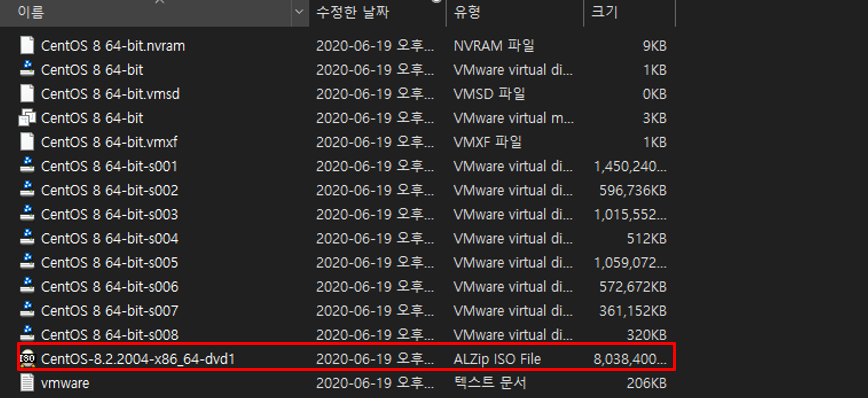Image resolution: width=868 pixels, height=398 pixels.
Task: Click the modified date of CentOS-8.2.2004-x86_64-dvd1
Action: point(375,359)
